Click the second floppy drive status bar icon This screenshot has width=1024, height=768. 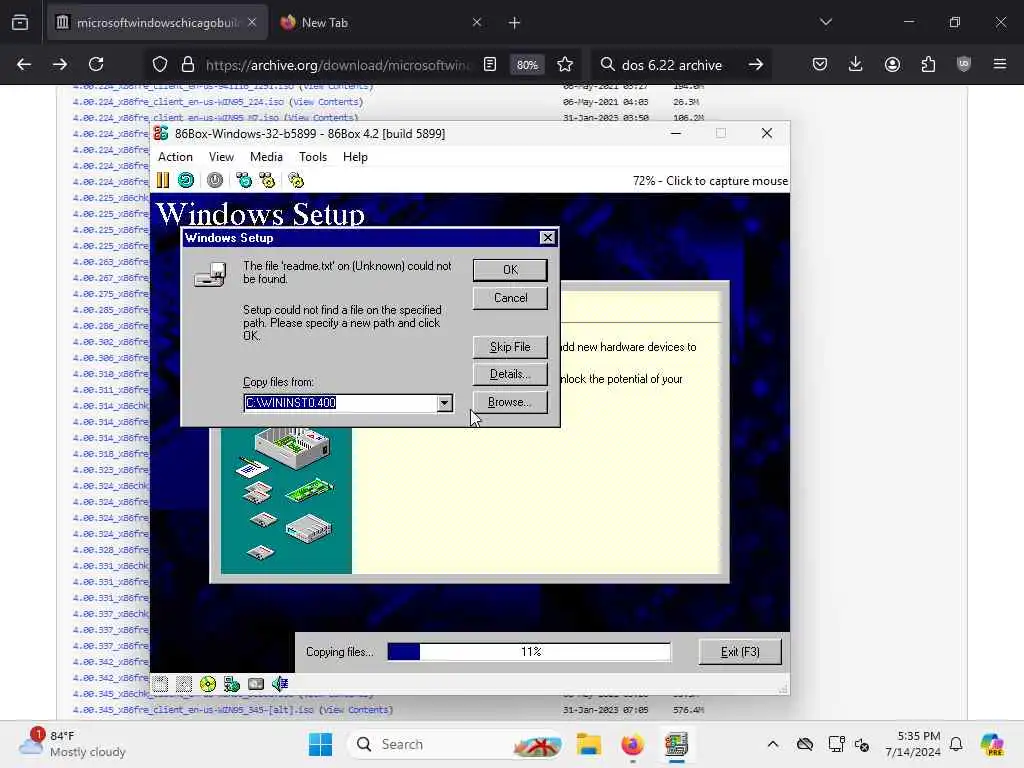tap(184, 684)
